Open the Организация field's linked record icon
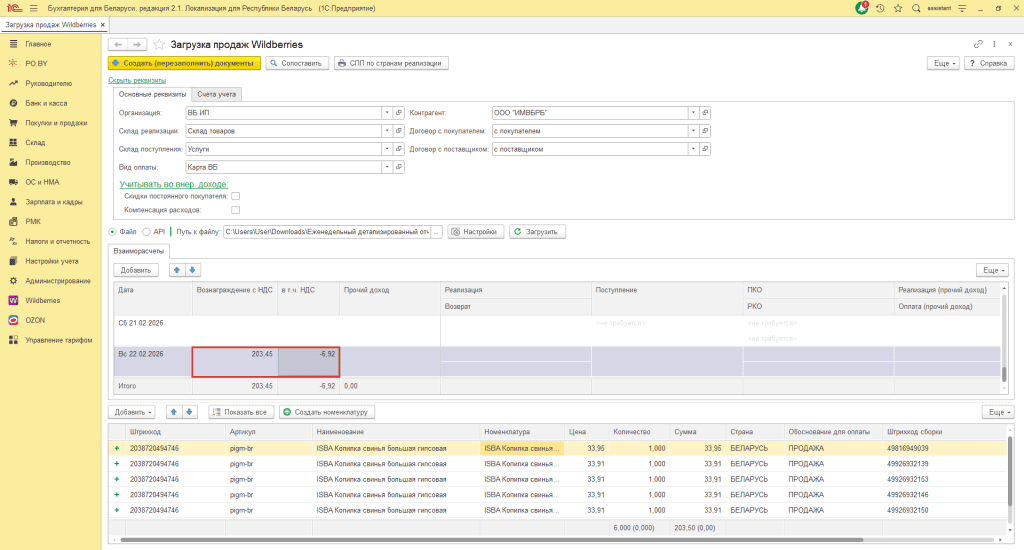This screenshot has height=550, width=1024. (x=398, y=113)
